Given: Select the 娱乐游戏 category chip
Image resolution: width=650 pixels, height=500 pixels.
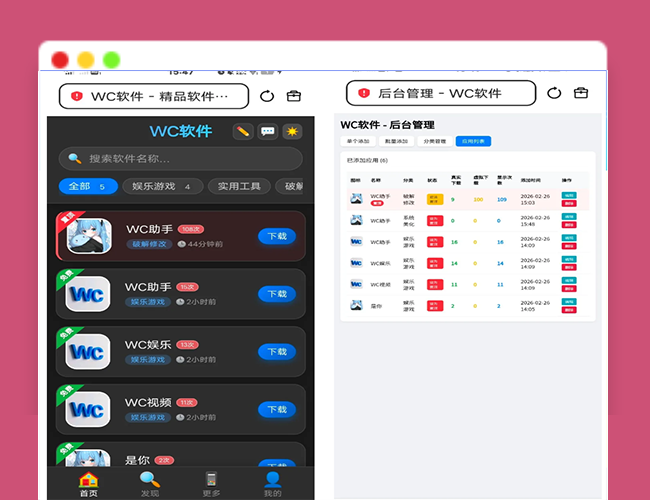Looking at the screenshot, I should click(x=162, y=187).
